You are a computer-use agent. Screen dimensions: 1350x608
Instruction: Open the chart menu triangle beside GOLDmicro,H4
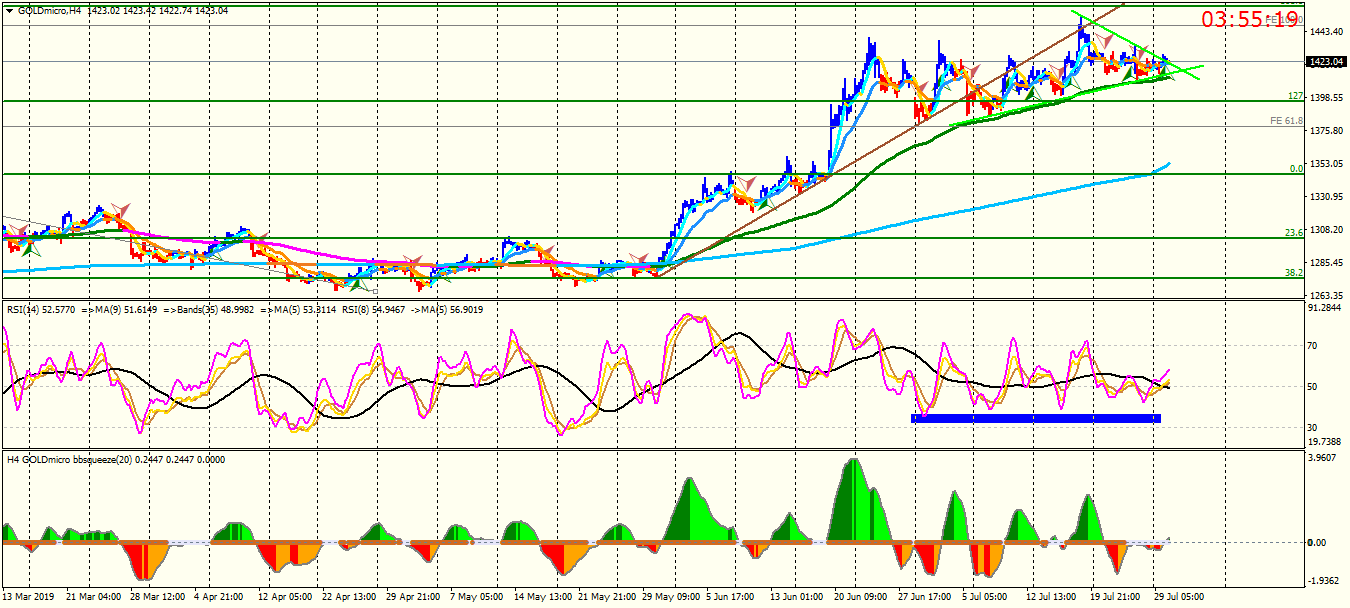(x=9, y=10)
